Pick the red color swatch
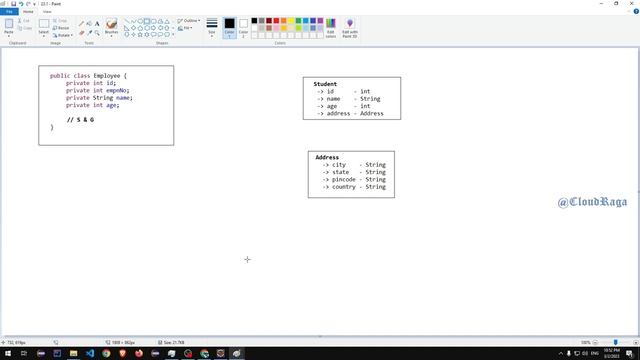 276,20
